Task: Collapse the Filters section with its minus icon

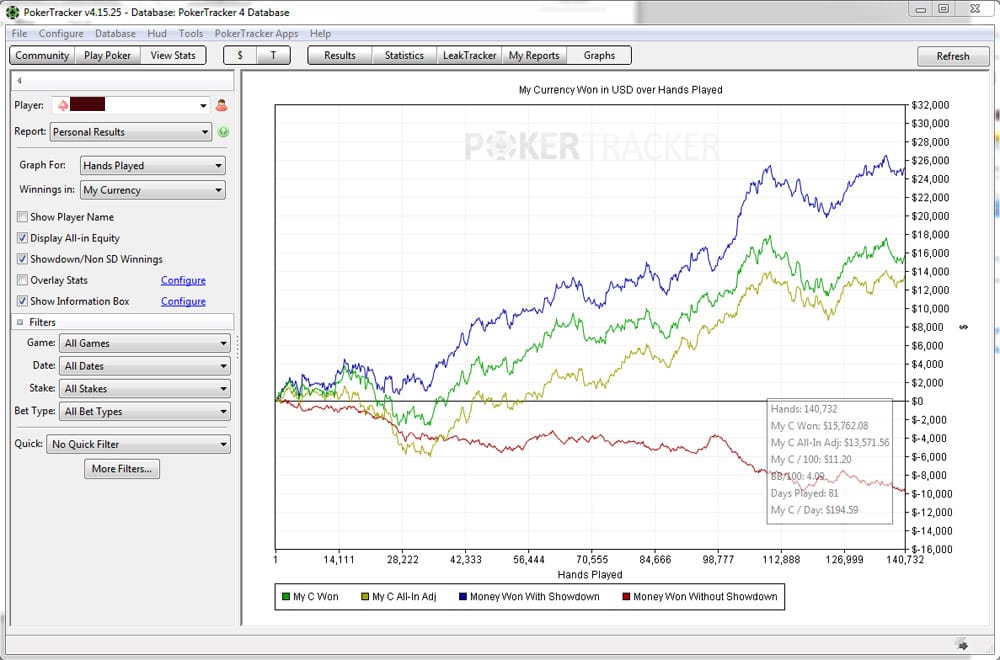Action: pyautogui.click(x=20, y=322)
